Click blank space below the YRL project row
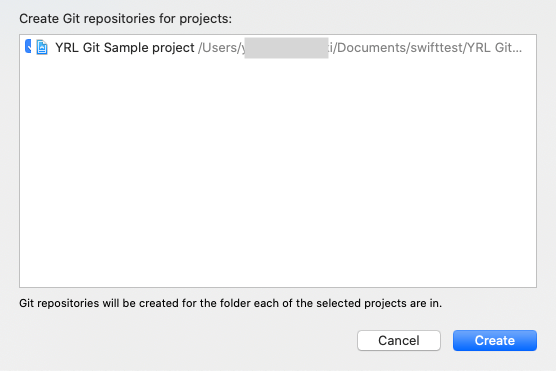Image resolution: width=556 pixels, height=371 pixels. coord(278,170)
